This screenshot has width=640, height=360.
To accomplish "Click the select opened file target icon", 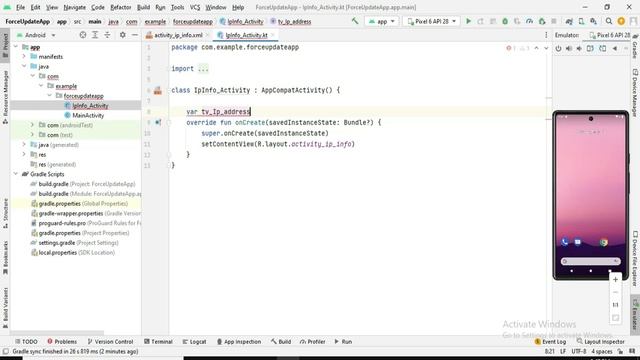I will [x=83, y=35].
